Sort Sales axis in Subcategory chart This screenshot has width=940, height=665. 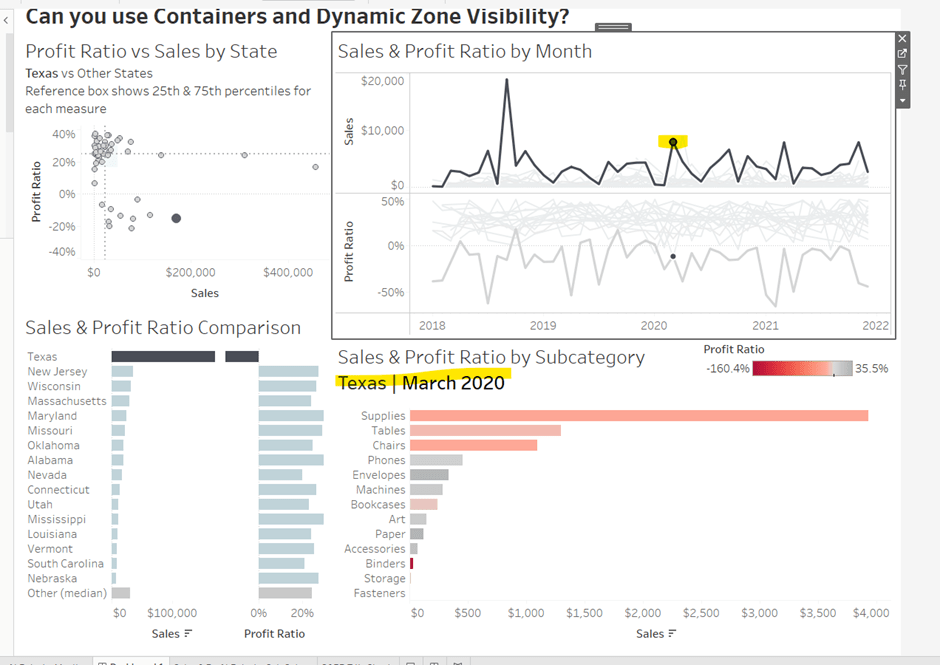(672, 634)
